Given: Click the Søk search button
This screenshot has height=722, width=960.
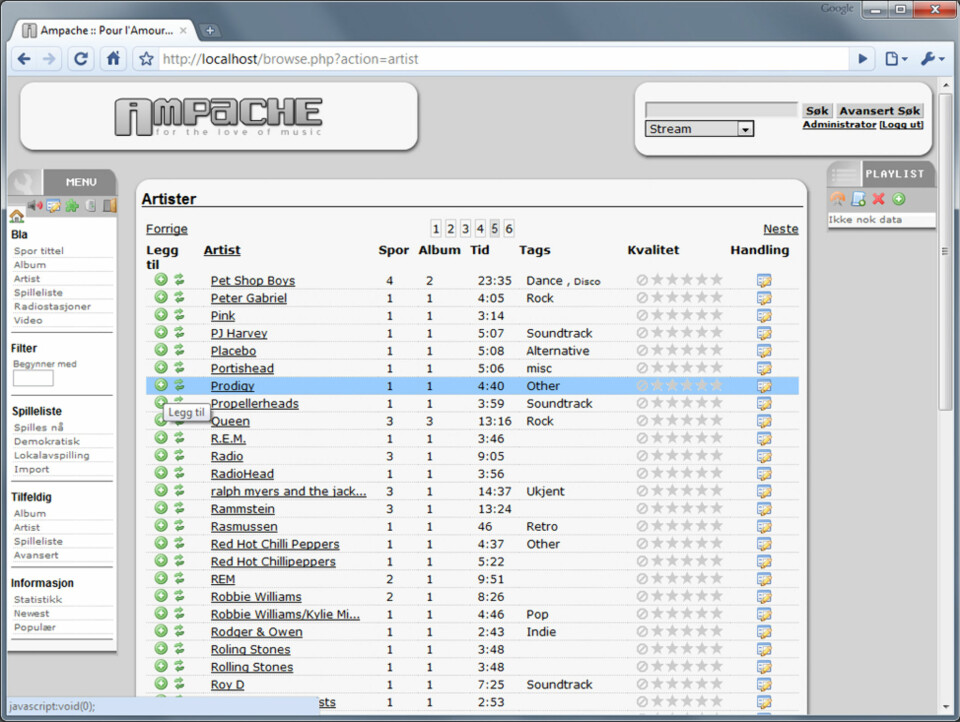Looking at the screenshot, I should pos(817,111).
